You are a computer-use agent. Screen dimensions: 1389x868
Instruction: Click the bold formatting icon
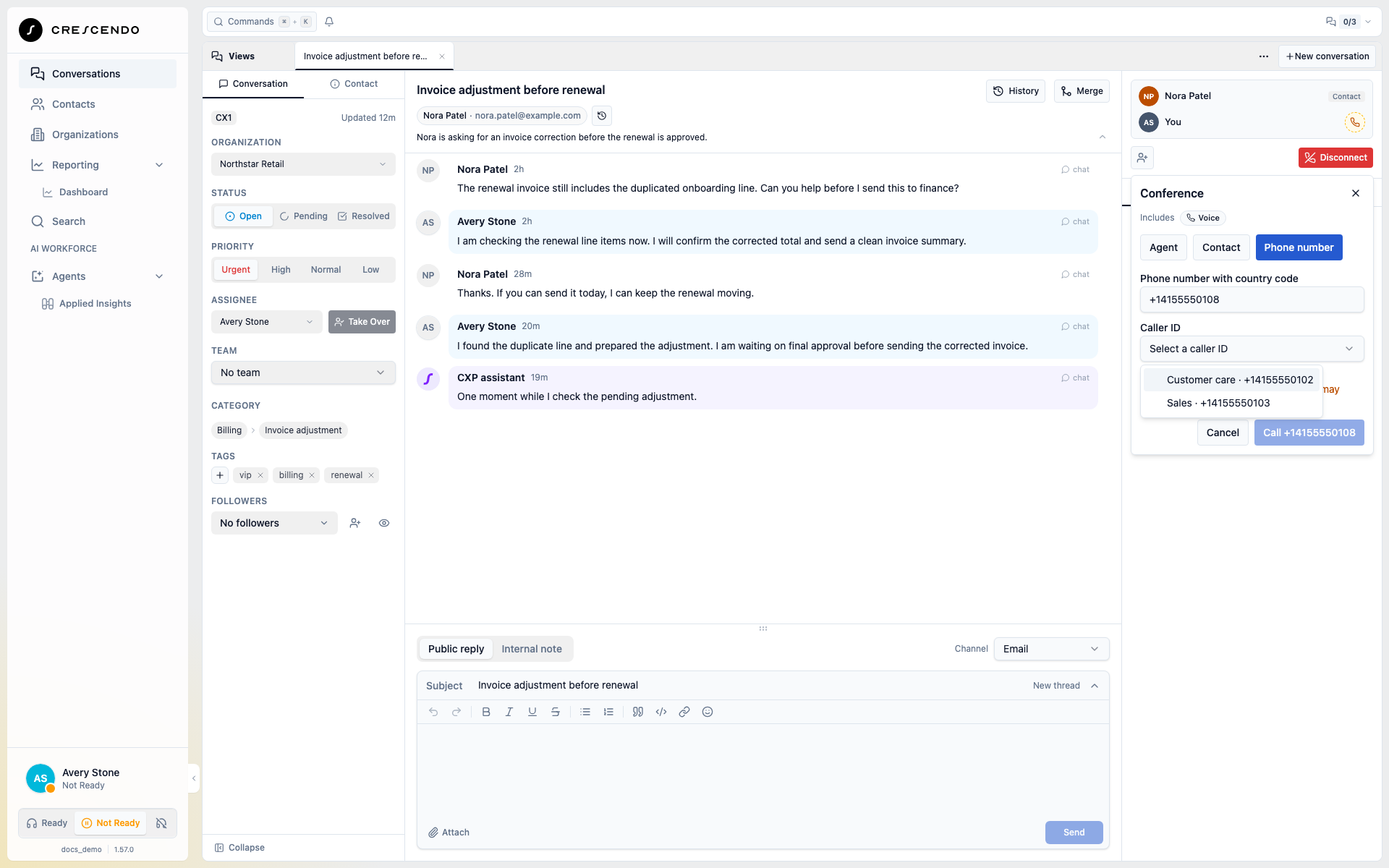point(486,712)
